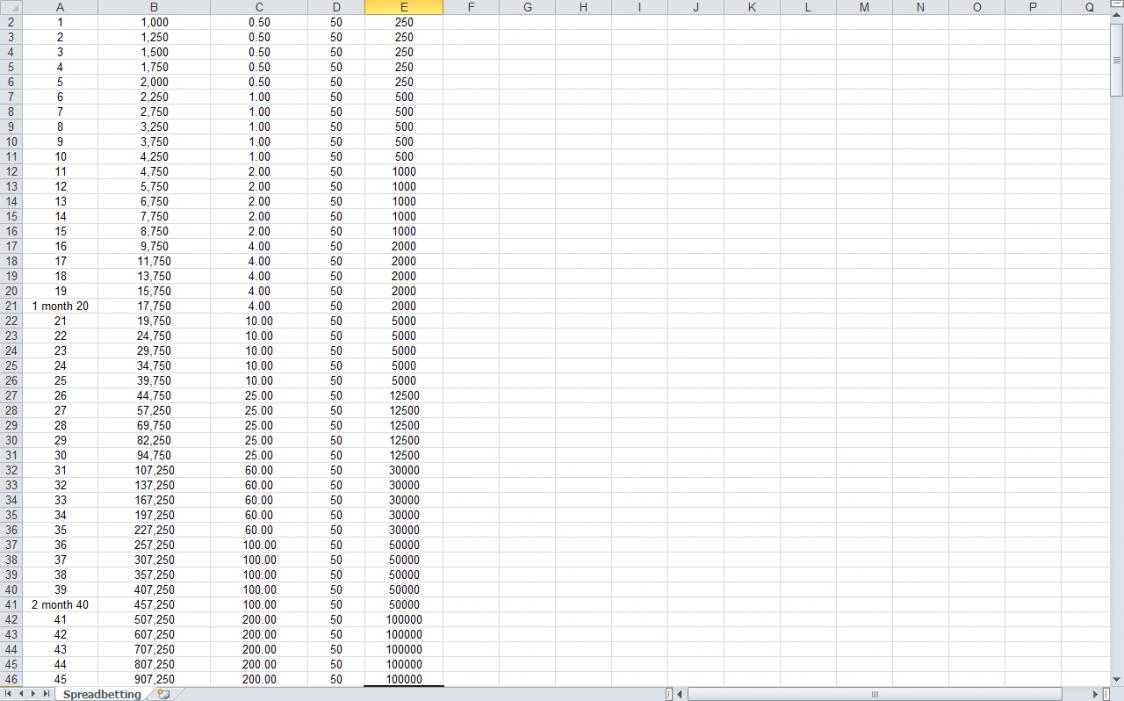Jump to the last sheet with the navigation arrow

click(x=46, y=694)
